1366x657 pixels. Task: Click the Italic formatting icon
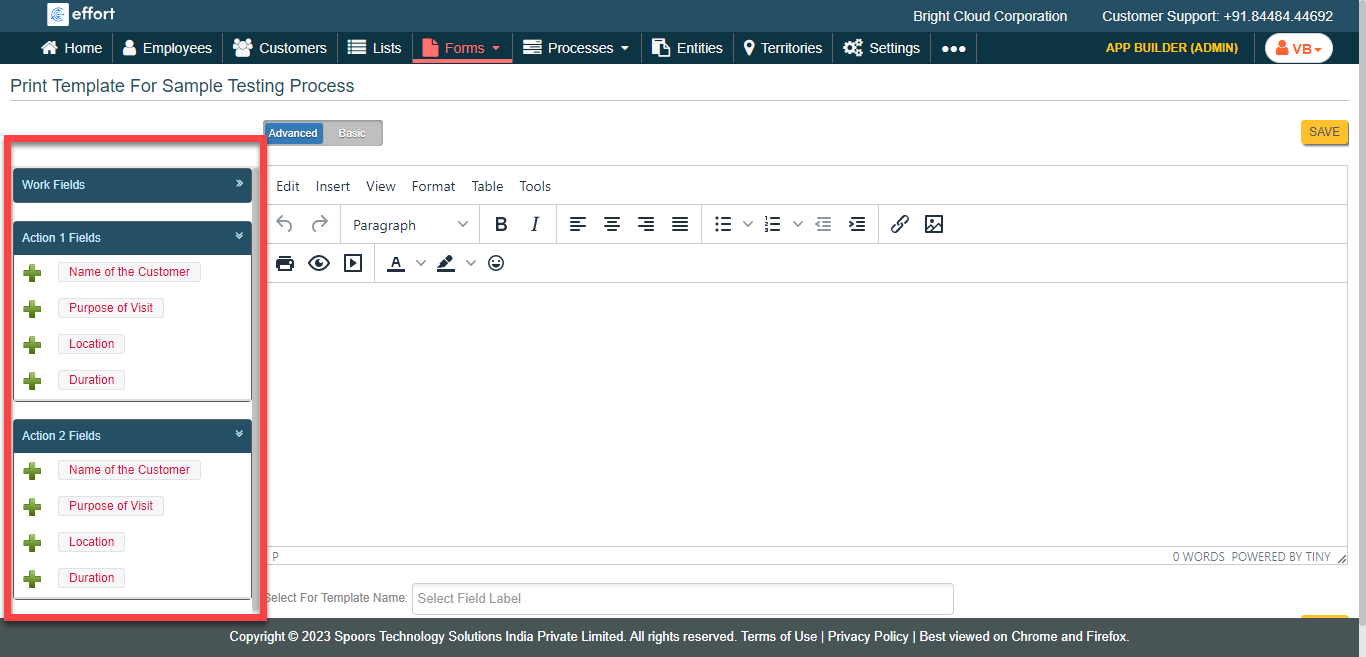click(x=535, y=225)
